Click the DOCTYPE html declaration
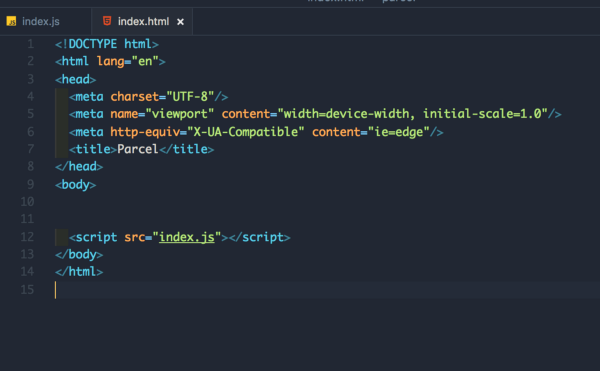The width and height of the screenshot is (600, 371). [x=107, y=44]
